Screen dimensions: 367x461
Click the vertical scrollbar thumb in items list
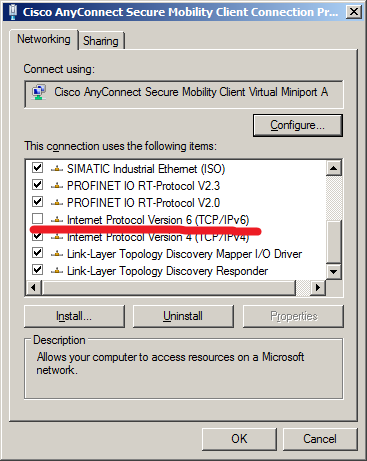[334, 243]
